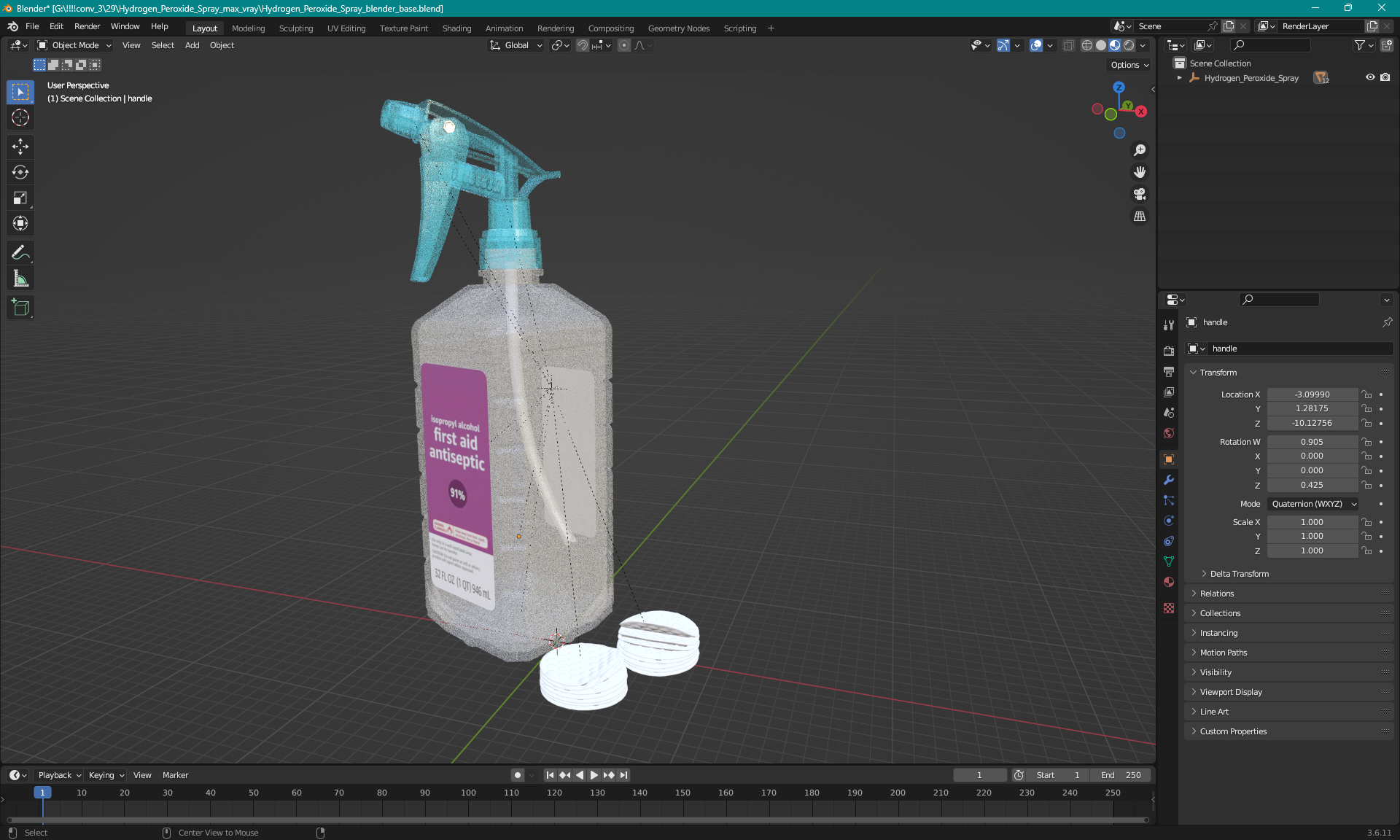Toggle camera view in viewport
Screen dimensions: 1400x840
pyautogui.click(x=1140, y=194)
